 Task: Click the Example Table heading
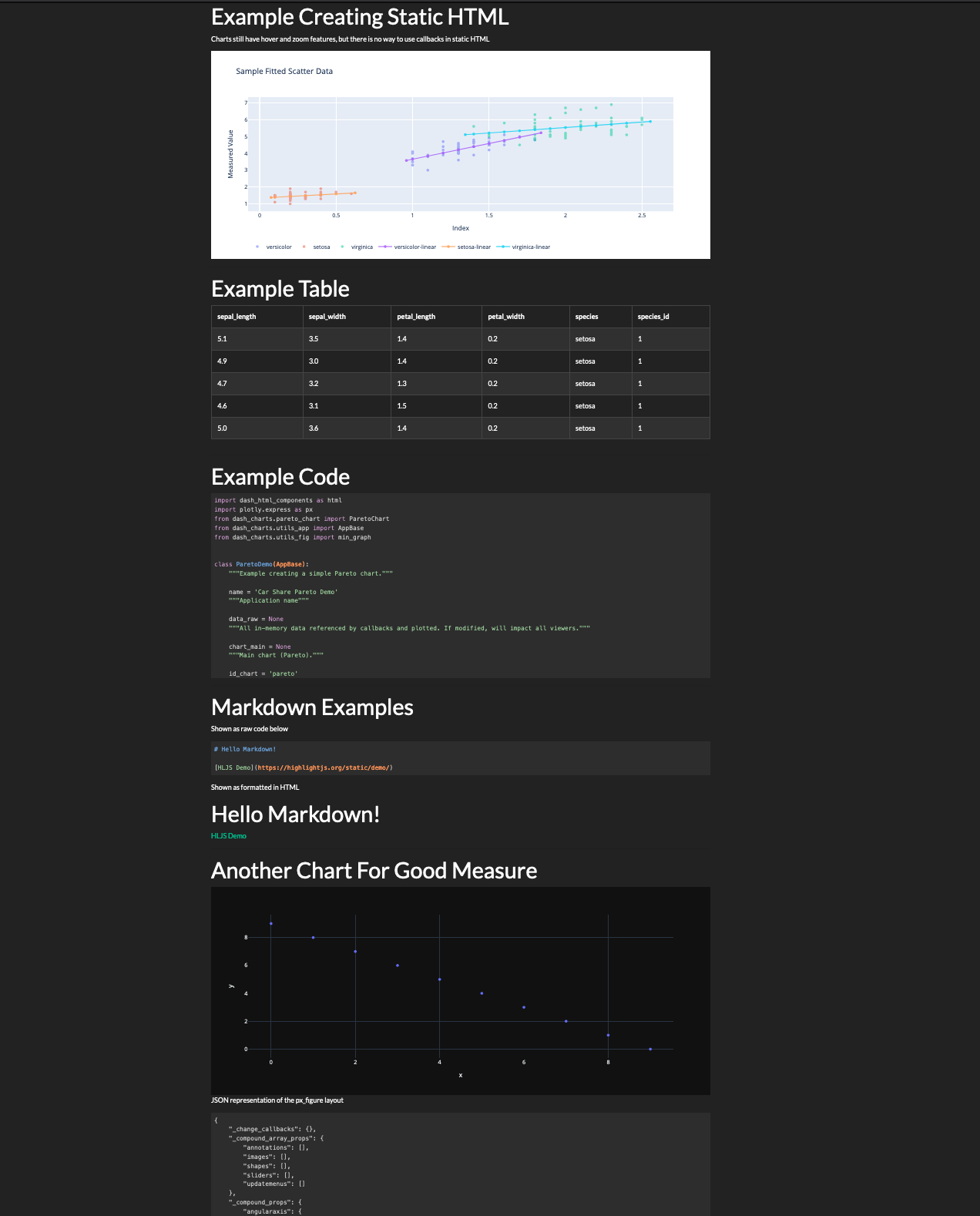pos(280,289)
